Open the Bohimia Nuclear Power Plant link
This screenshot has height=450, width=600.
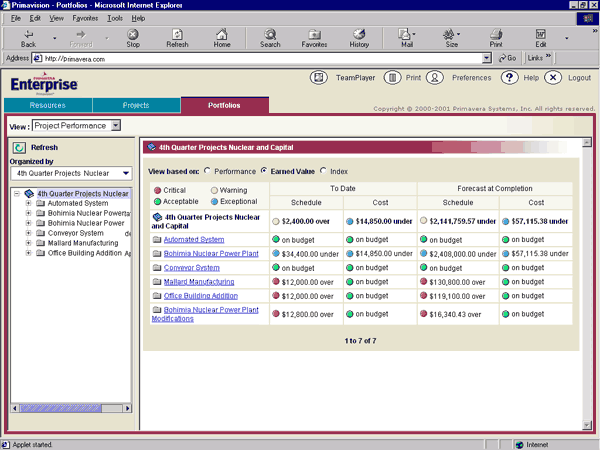coord(211,254)
